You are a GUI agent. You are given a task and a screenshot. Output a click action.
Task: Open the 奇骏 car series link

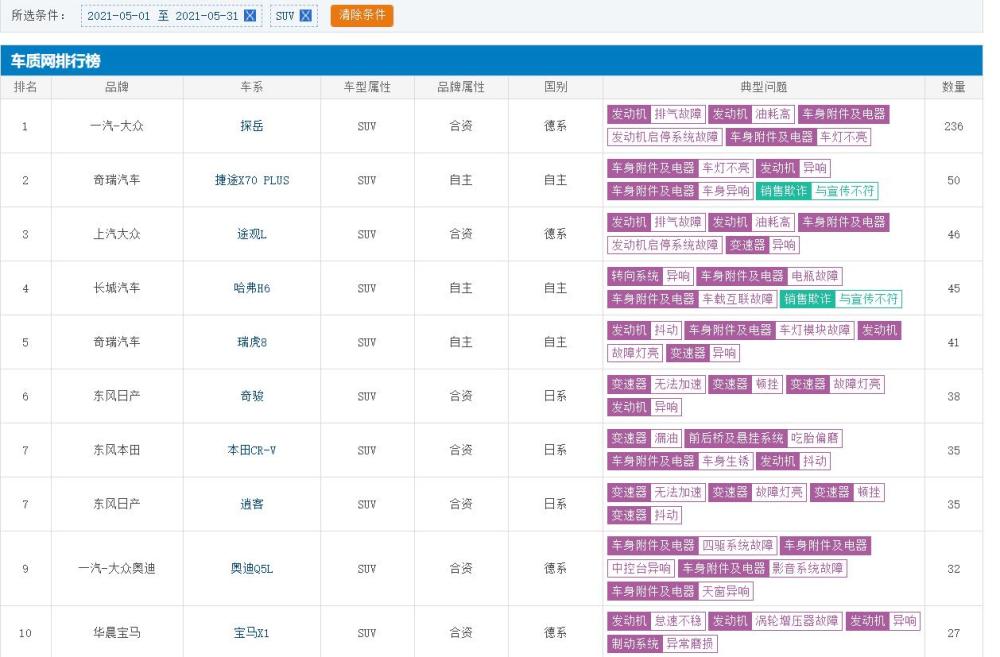click(x=252, y=396)
